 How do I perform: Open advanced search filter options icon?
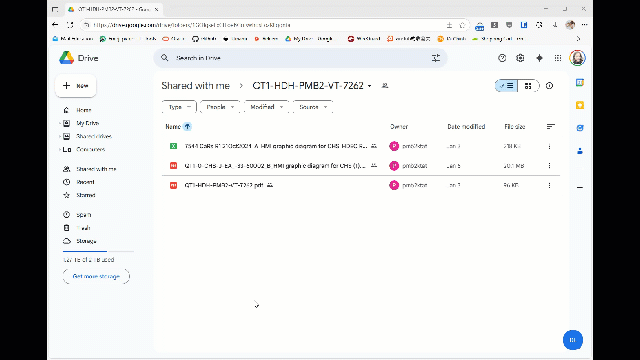[x=436, y=58]
